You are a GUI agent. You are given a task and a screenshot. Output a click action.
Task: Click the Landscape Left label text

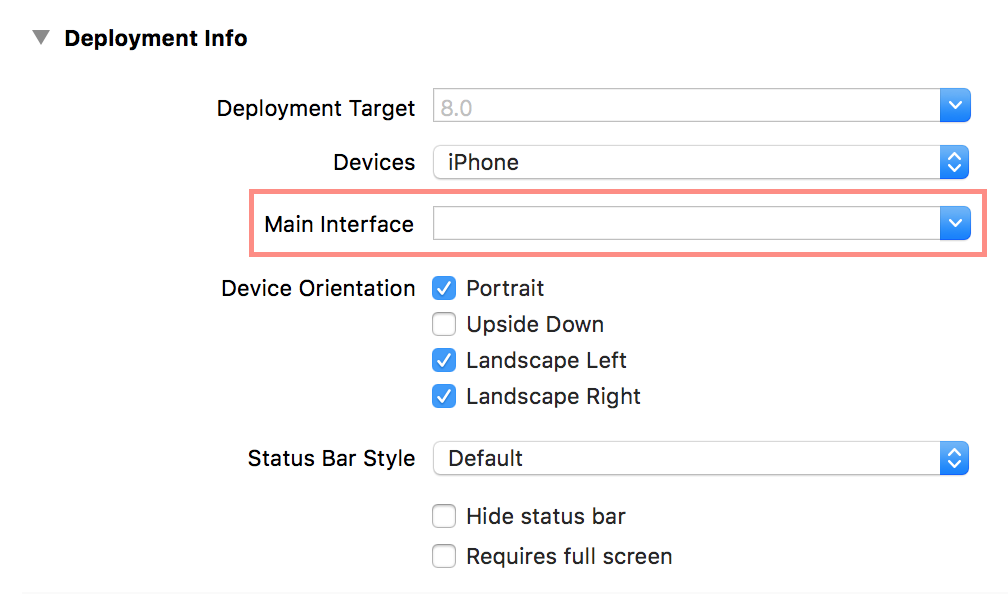coord(546,360)
